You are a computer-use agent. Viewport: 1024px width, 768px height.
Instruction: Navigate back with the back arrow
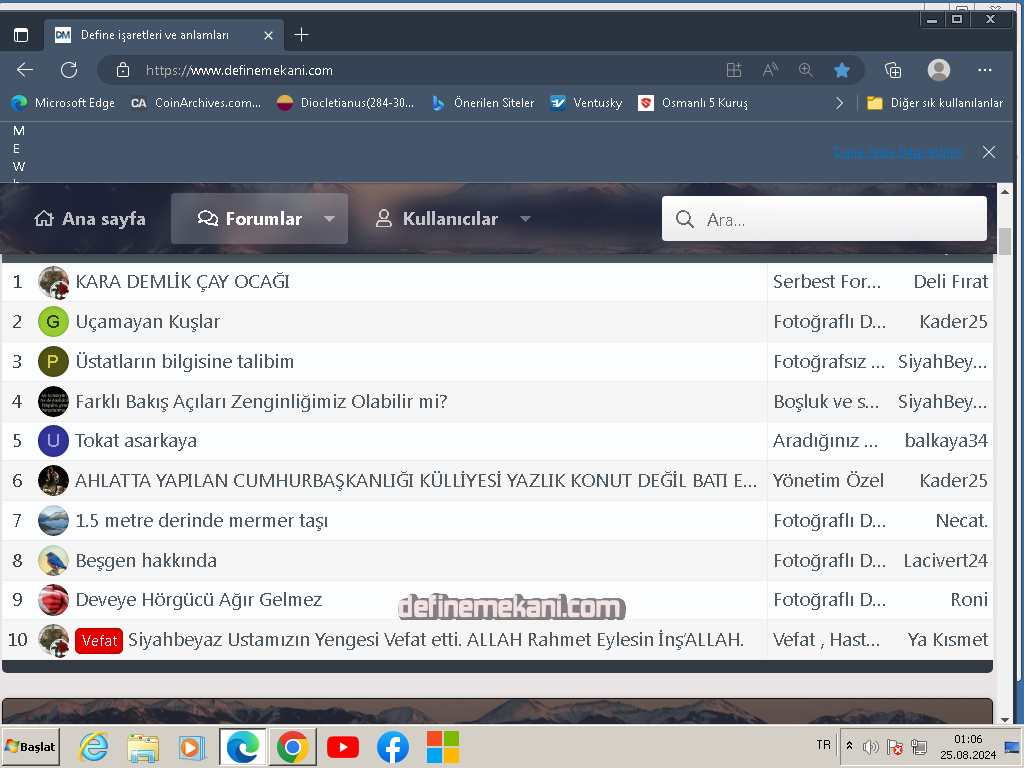(24, 70)
